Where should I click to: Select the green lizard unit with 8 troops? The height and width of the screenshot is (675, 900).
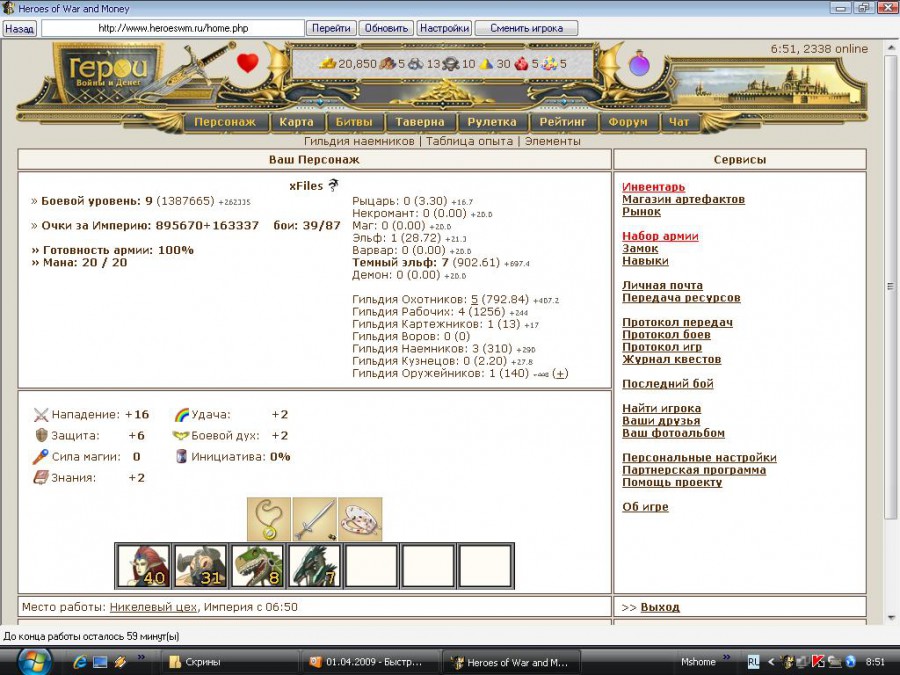(x=257, y=566)
